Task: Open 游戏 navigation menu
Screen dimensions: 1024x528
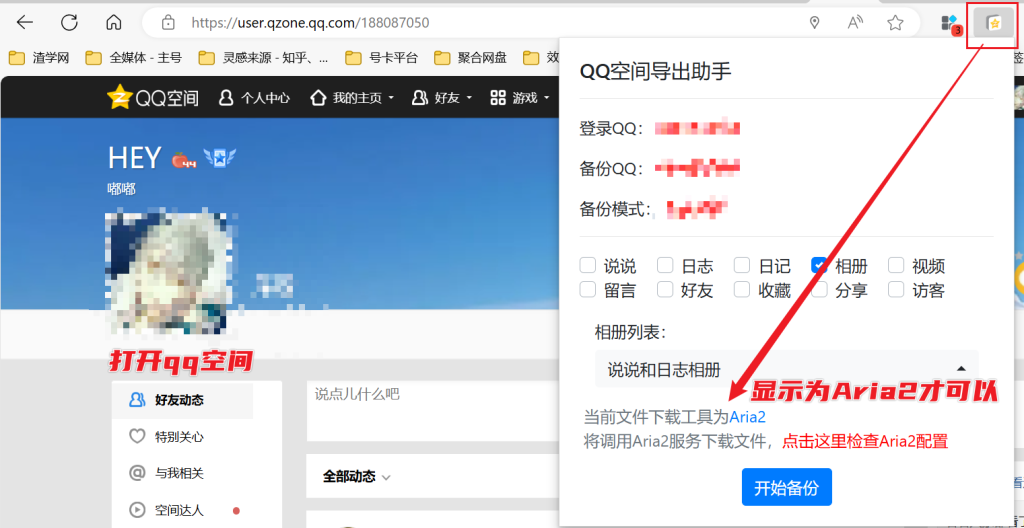Action: [519, 98]
